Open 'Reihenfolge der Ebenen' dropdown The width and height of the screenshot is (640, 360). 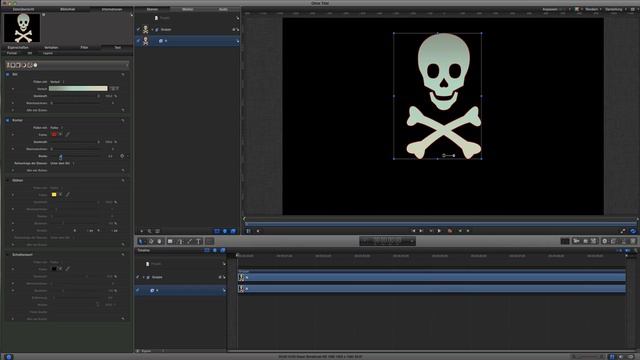(x=62, y=163)
